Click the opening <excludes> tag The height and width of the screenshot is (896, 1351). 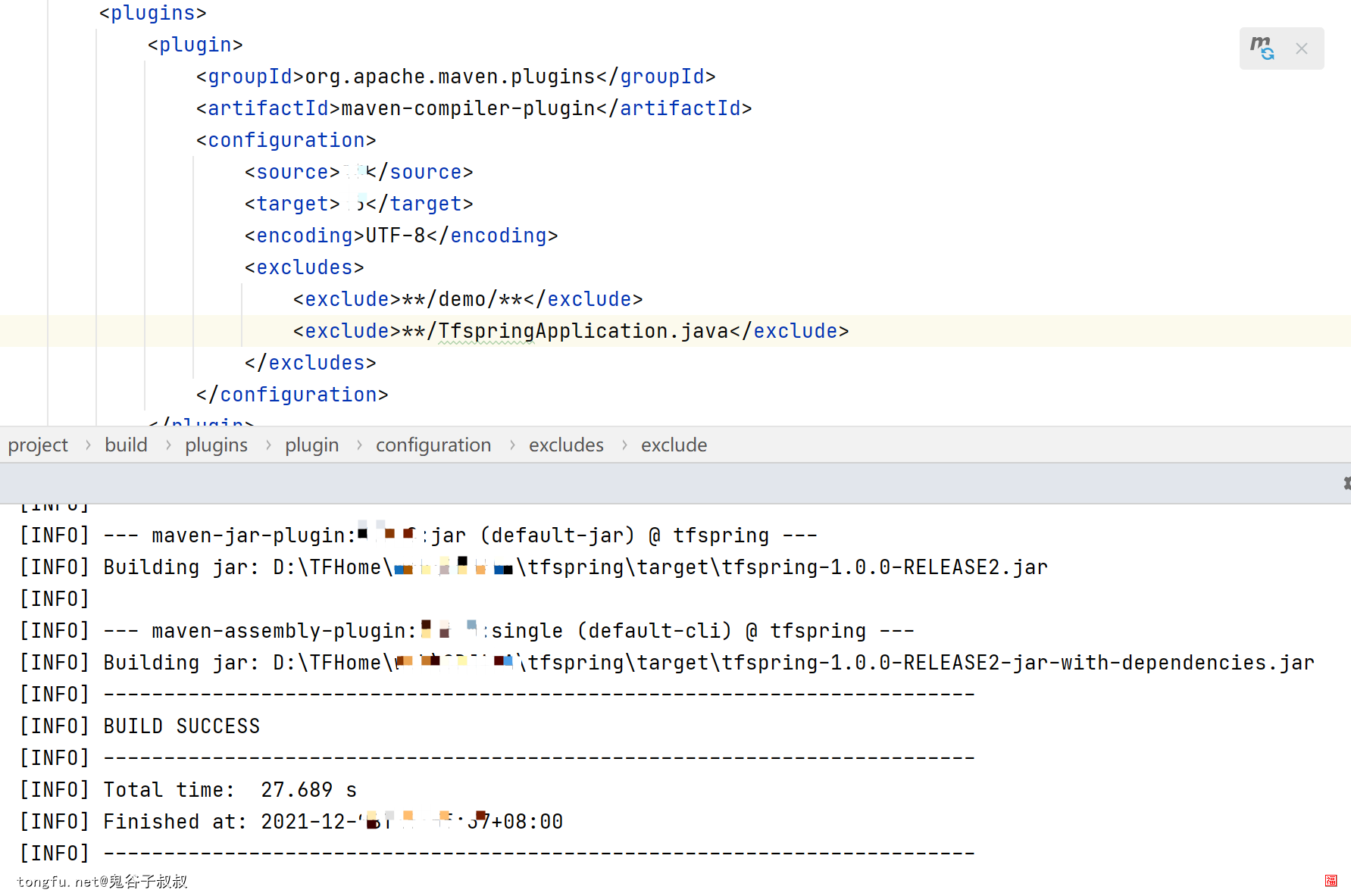pyautogui.click(x=304, y=267)
